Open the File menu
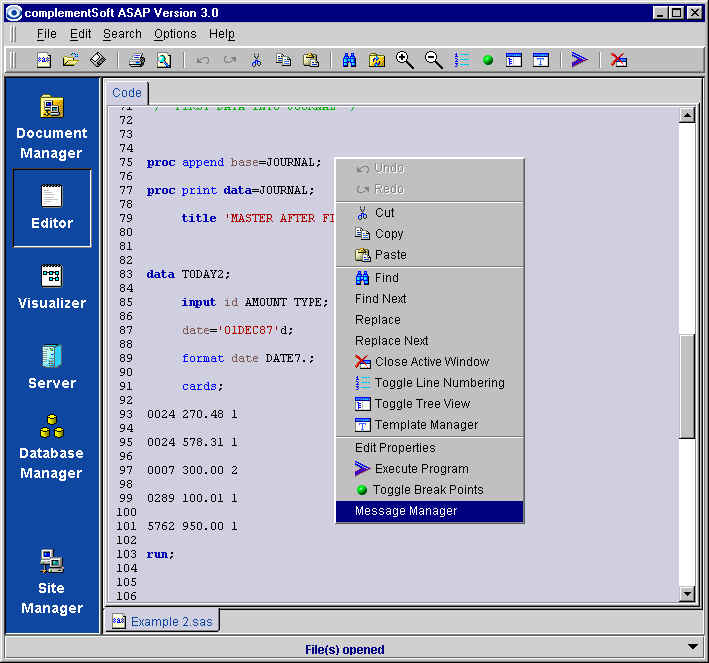The height and width of the screenshot is (663, 709). pos(47,34)
